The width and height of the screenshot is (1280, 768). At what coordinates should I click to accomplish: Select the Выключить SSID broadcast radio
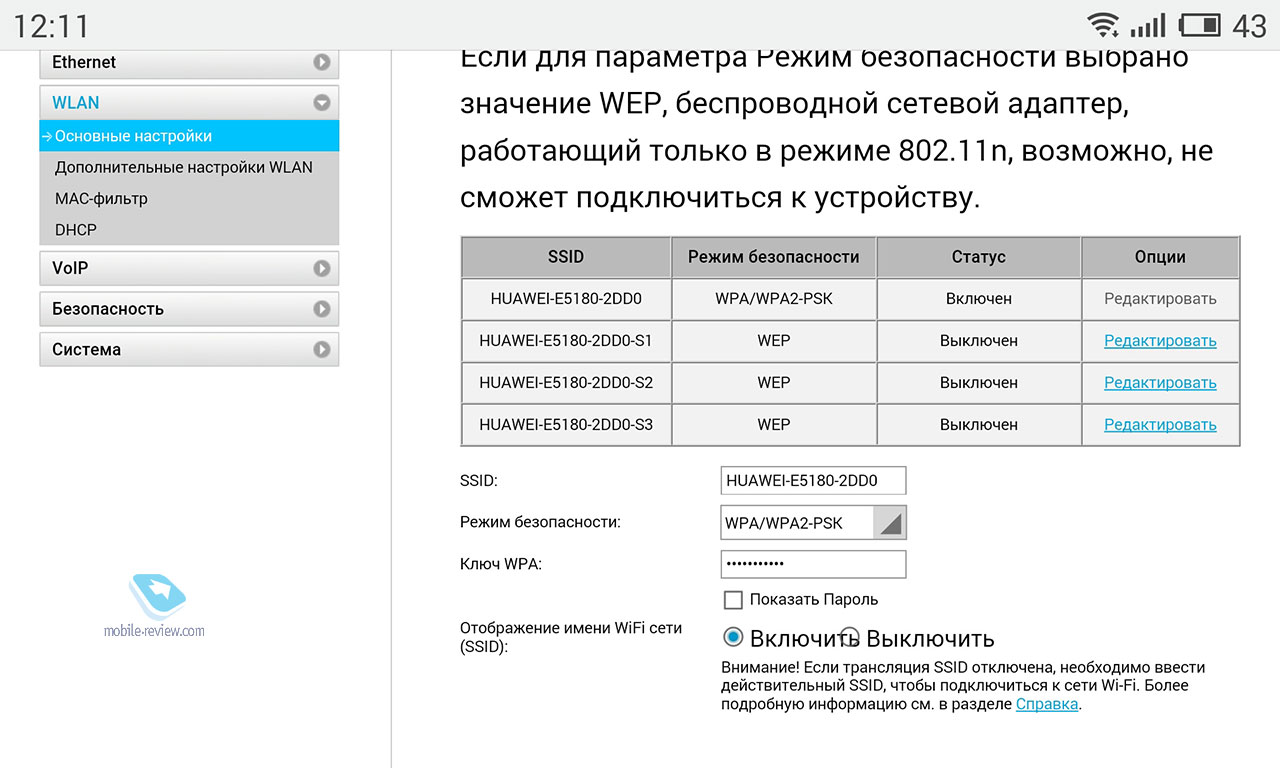coord(850,637)
